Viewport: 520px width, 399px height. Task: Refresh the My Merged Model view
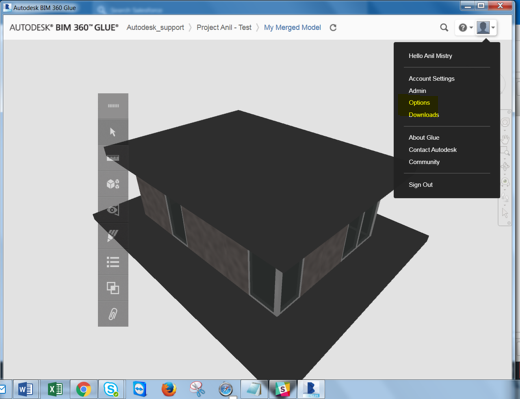click(x=333, y=28)
